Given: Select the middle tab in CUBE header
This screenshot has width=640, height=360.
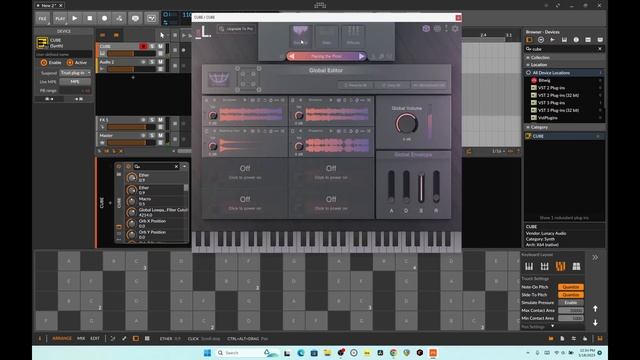Looking at the screenshot, I should point(327,36).
